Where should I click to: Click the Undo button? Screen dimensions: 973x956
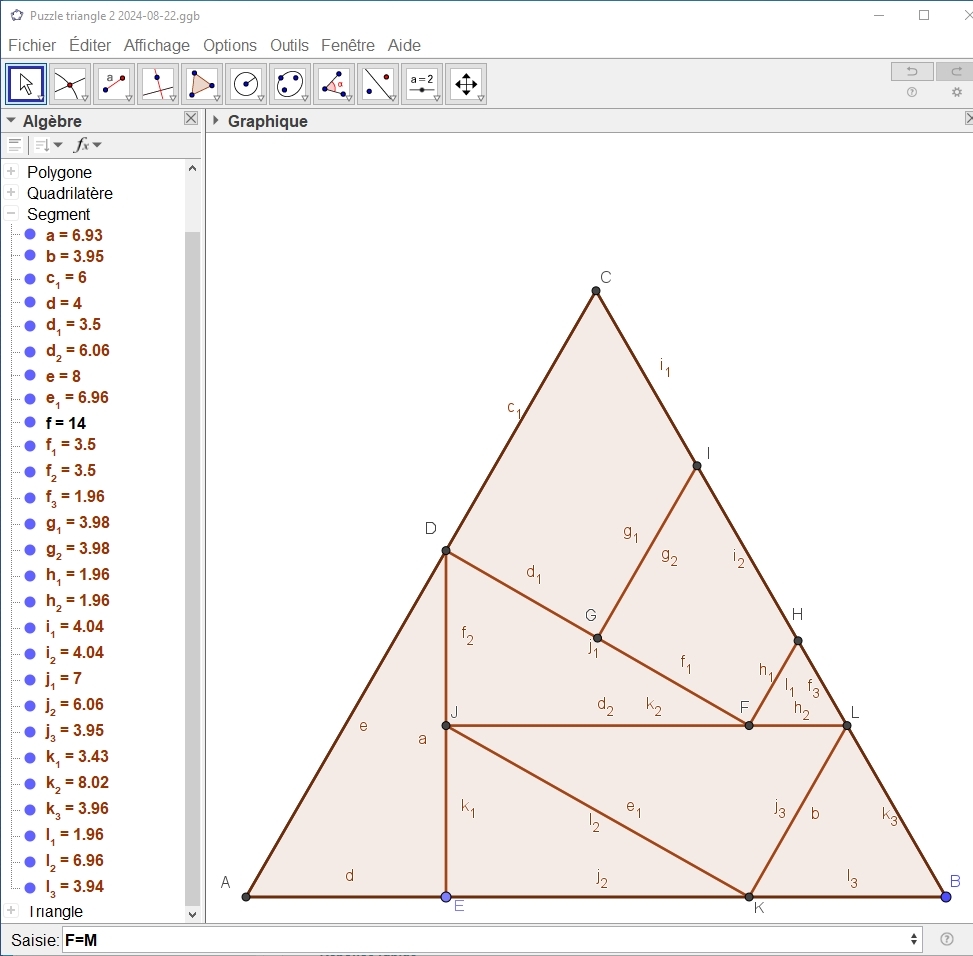coord(911,71)
